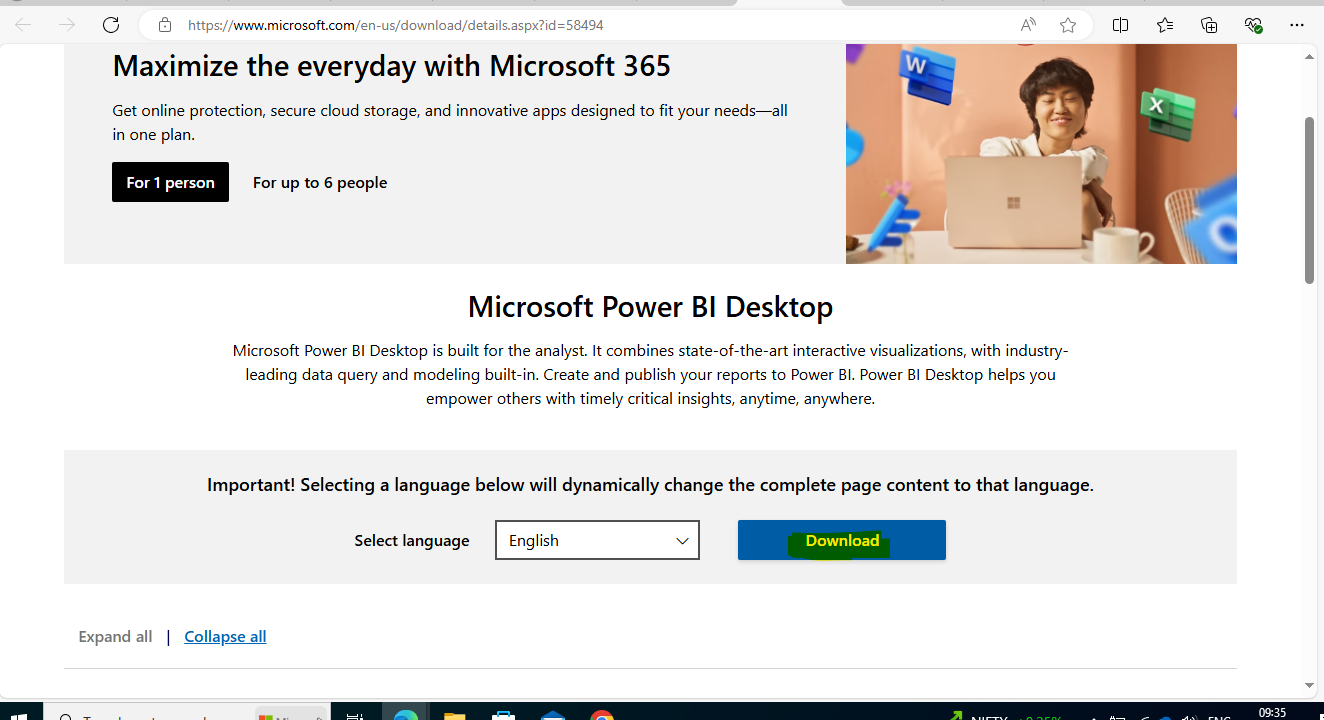Image resolution: width=1324 pixels, height=720 pixels.
Task: Click the browser Back arrow
Action: [23, 25]
